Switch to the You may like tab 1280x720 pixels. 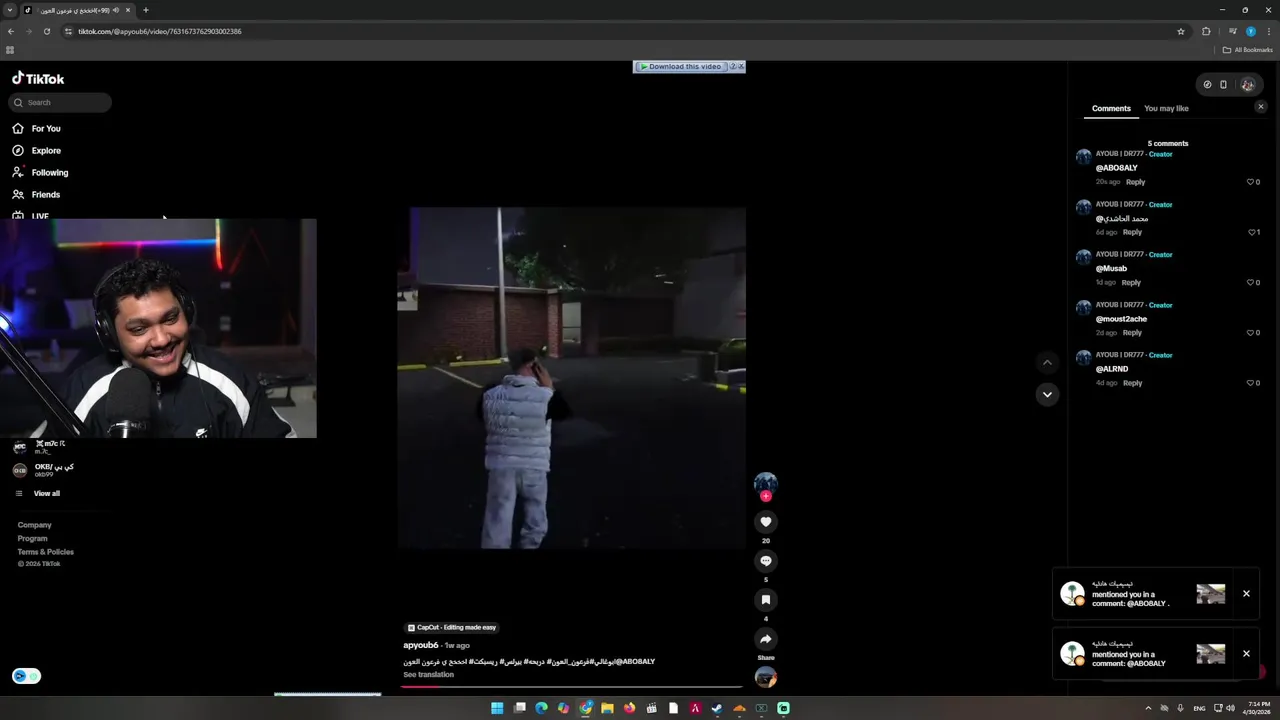pyautogui.click(x=1166, y=108)
